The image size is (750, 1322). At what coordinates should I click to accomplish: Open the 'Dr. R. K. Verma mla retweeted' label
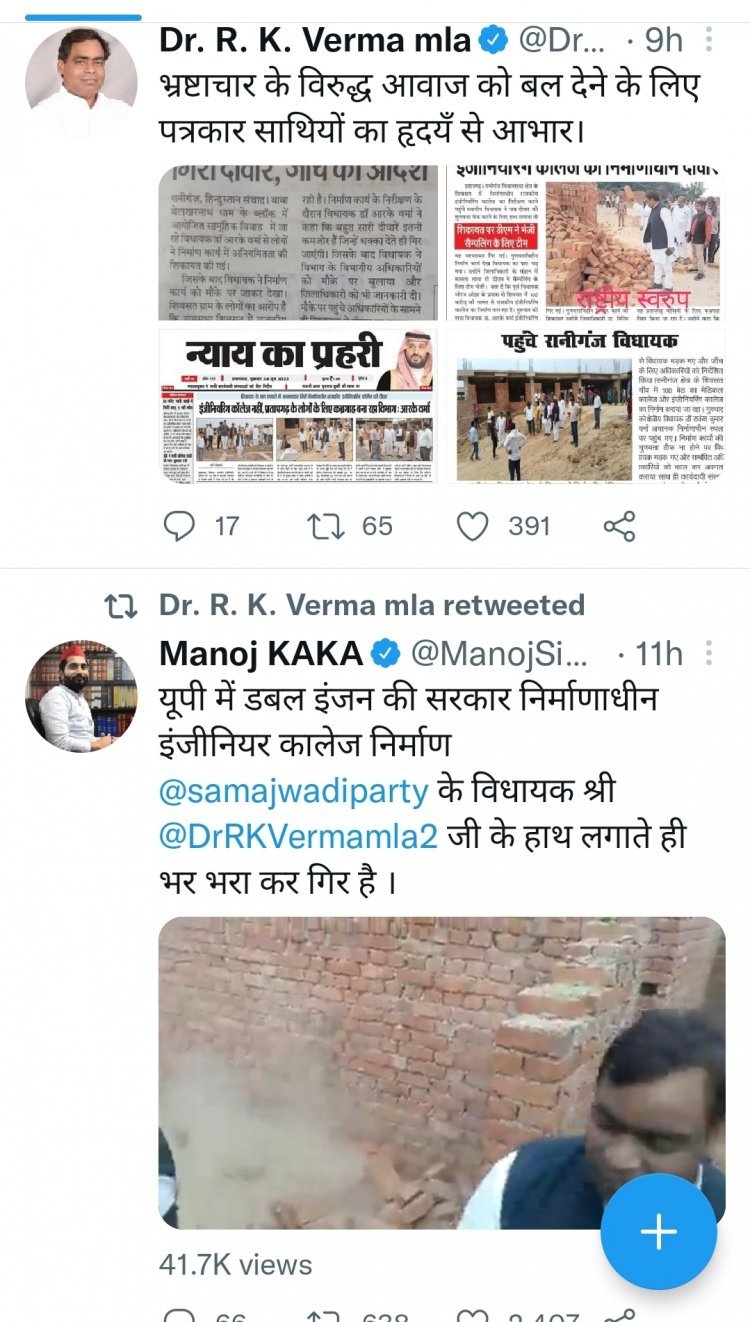(372, 605)
